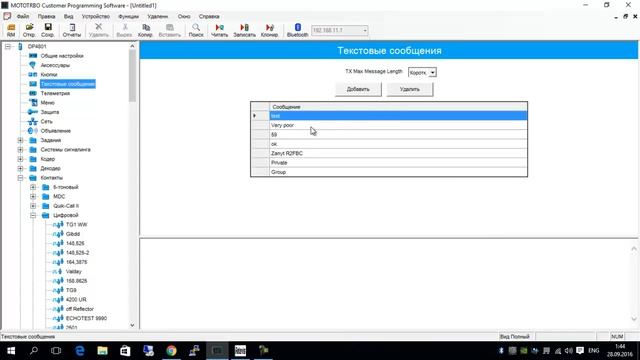Open Кнопки in the tree

[49, 75]
